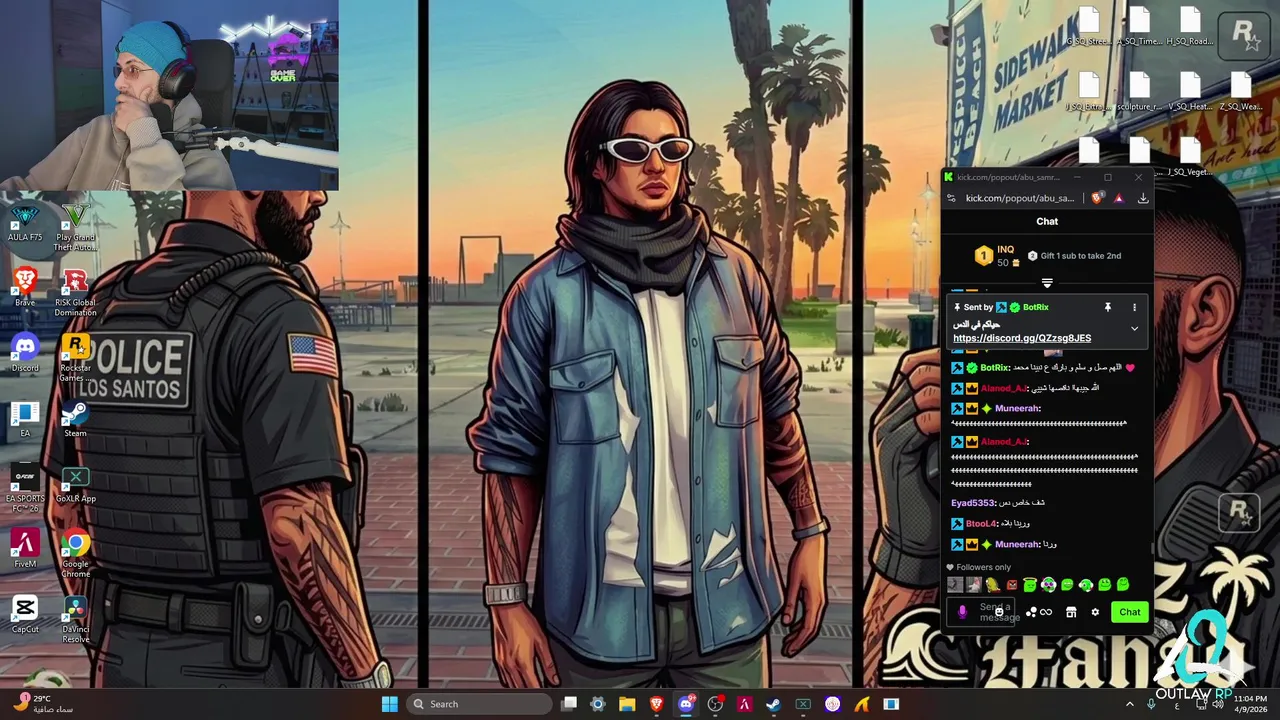
Task: Launch EA SPORTS FC 26 desktop icon
Action: [x=25, y=486]
